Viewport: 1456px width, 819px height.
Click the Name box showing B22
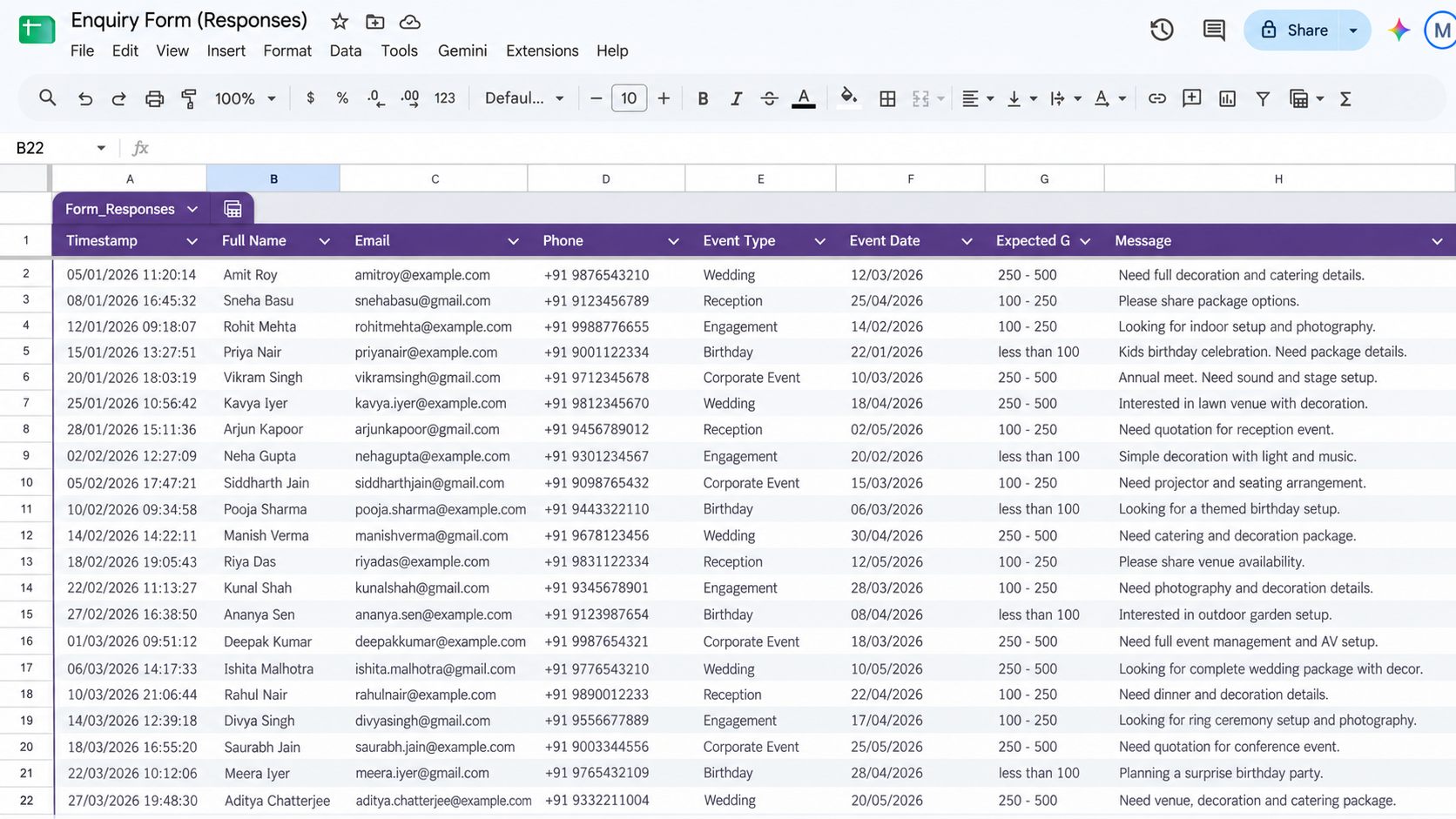59,148
